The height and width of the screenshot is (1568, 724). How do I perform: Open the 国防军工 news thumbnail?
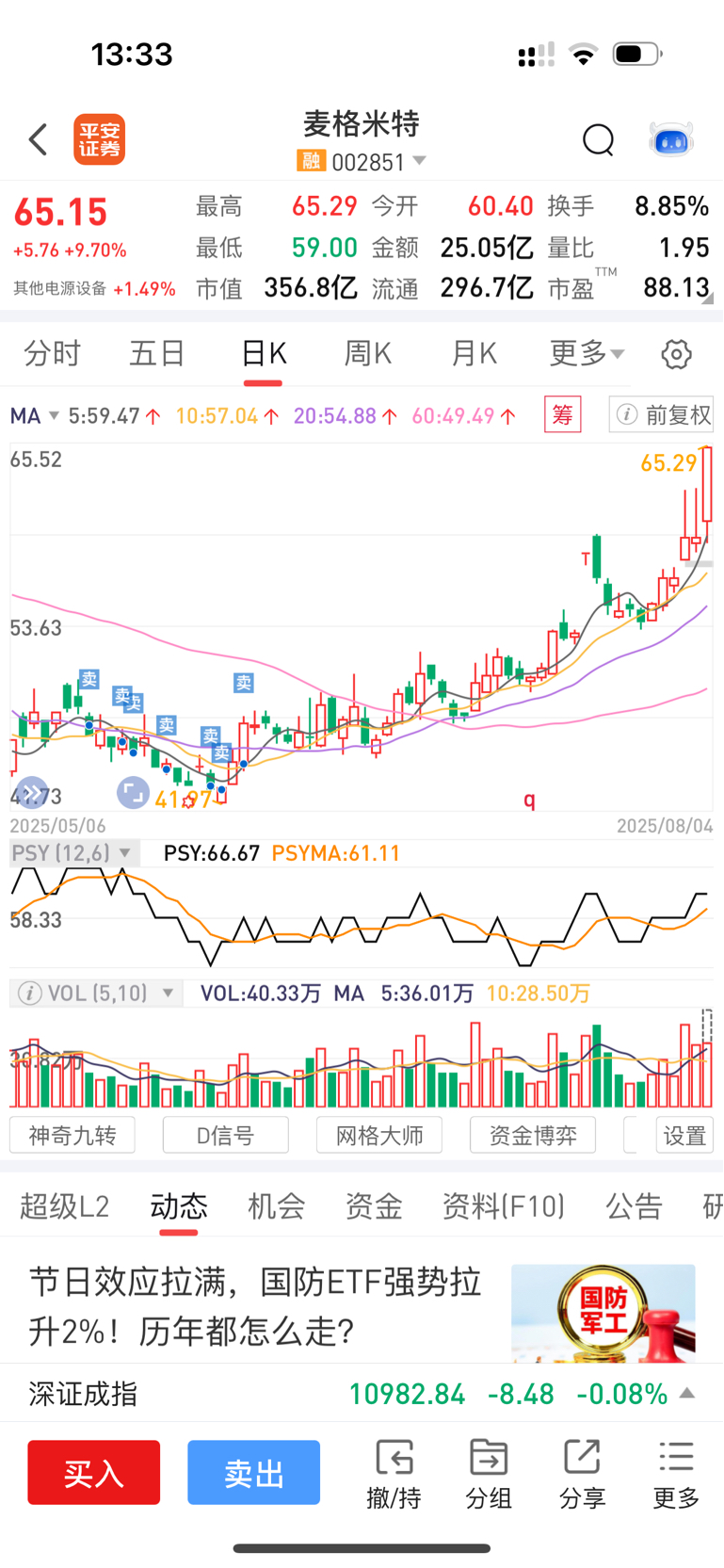603,1313
